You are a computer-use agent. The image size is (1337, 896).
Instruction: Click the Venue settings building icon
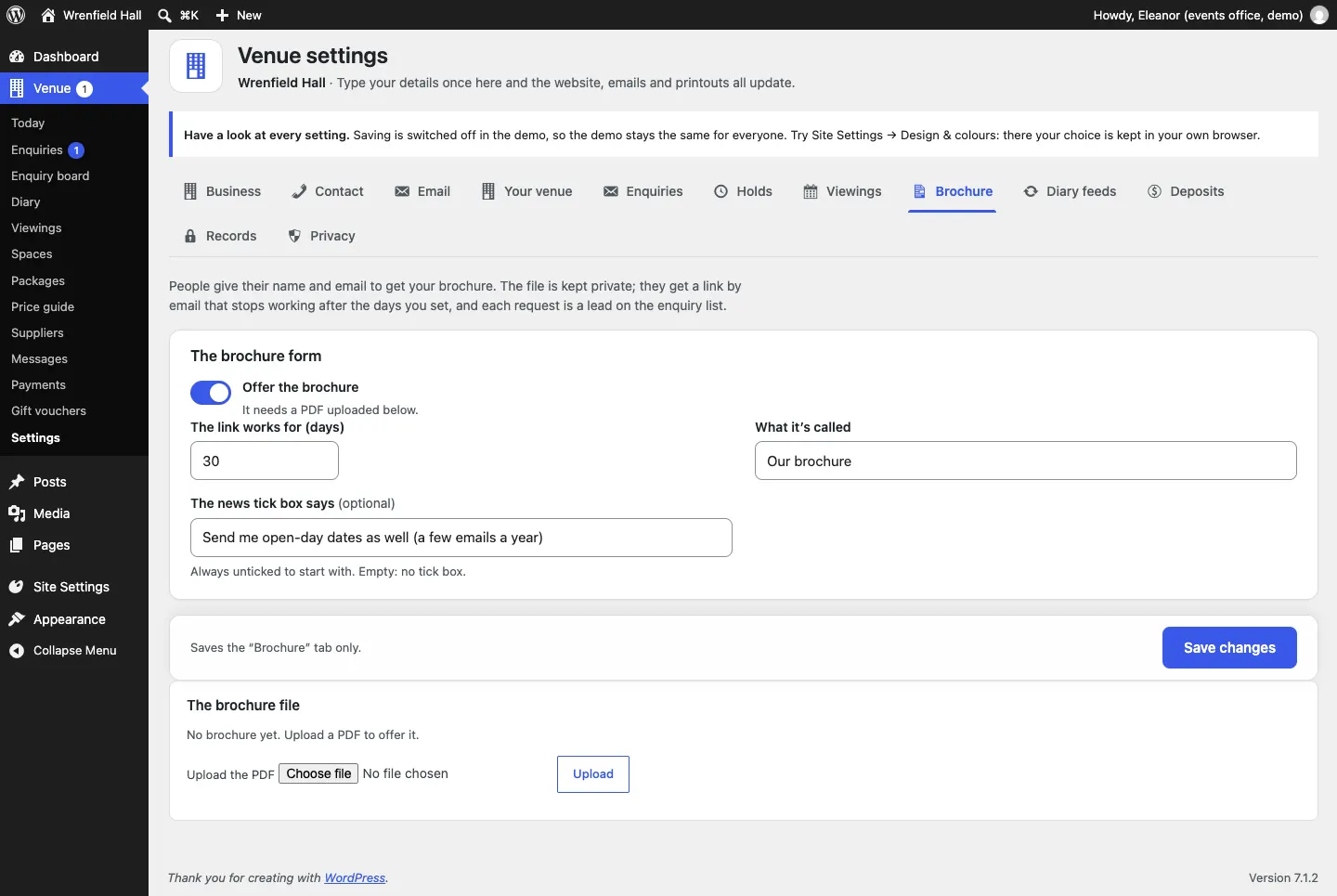point(196,66)
